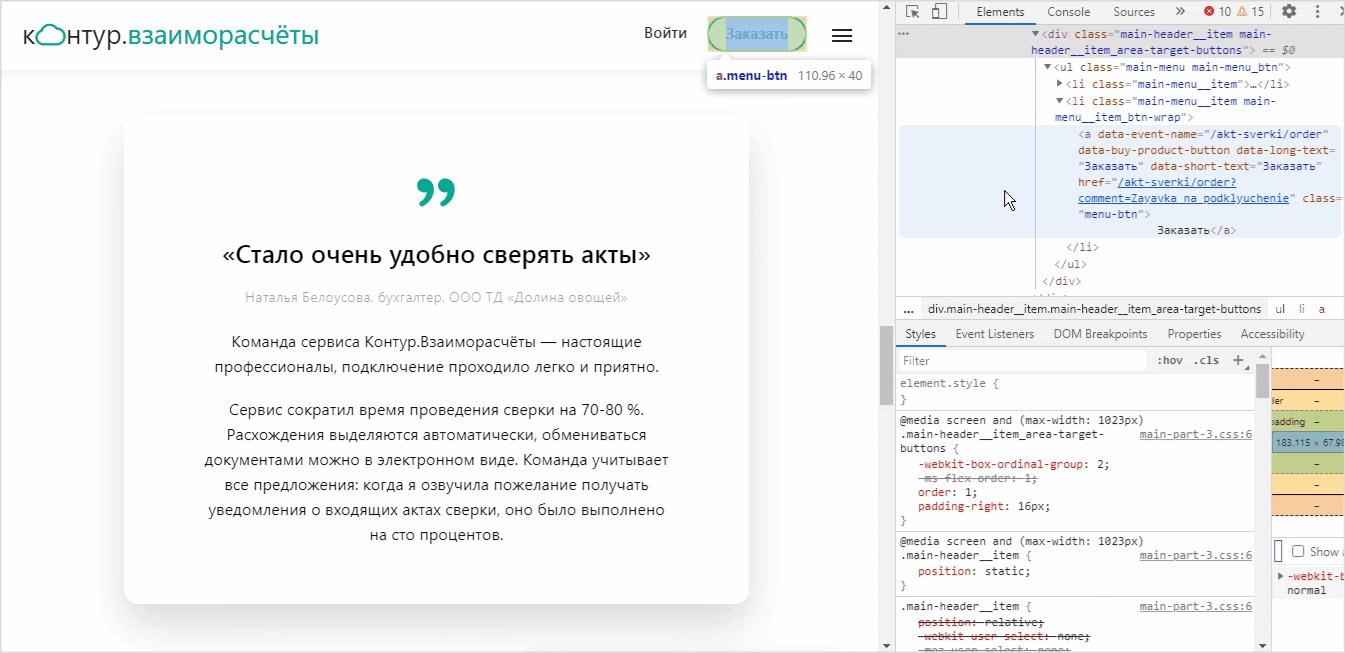
Task: Click the green quotation mark graphic
Action: 436,192
